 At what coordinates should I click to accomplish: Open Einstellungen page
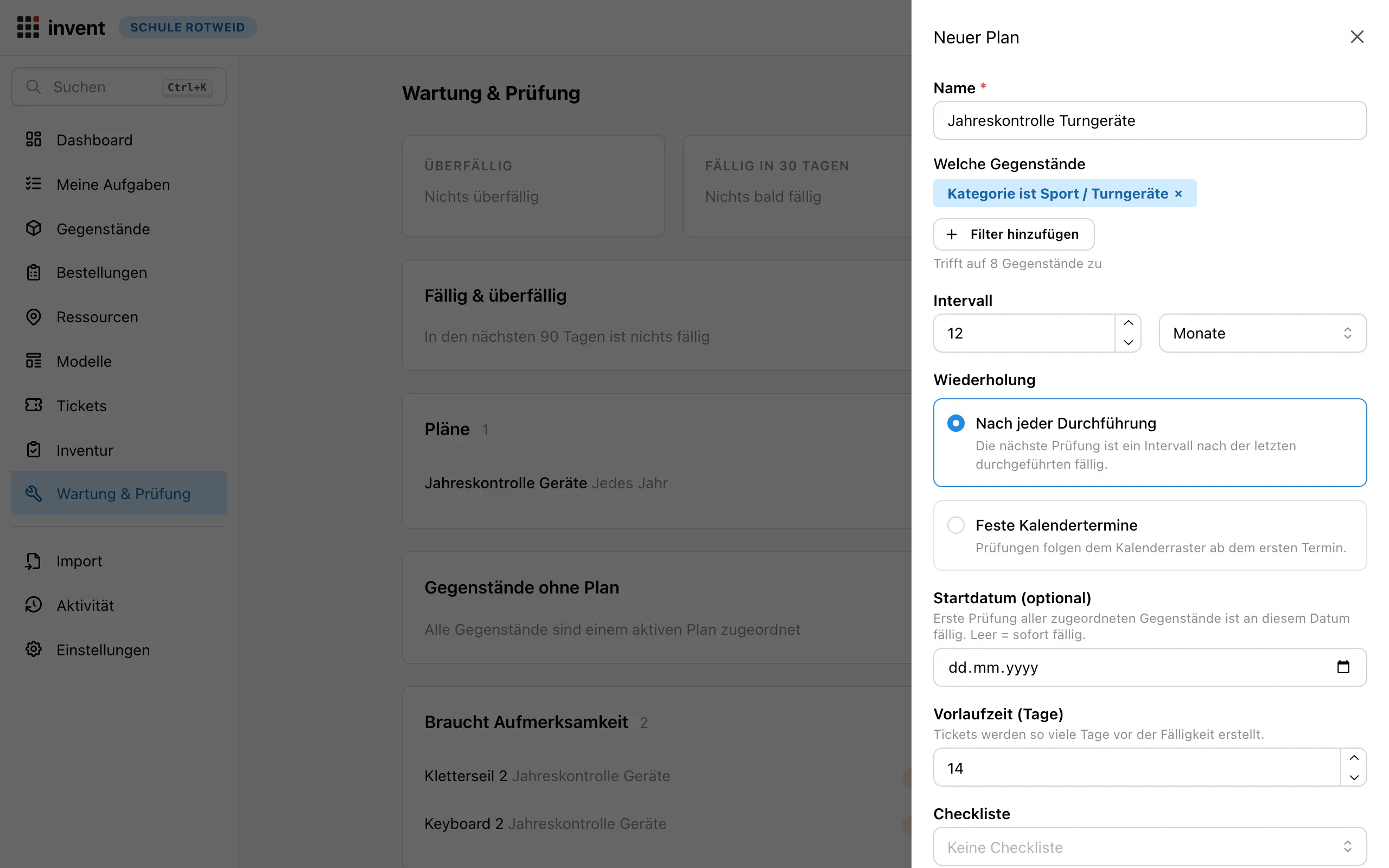click(119, 650)
